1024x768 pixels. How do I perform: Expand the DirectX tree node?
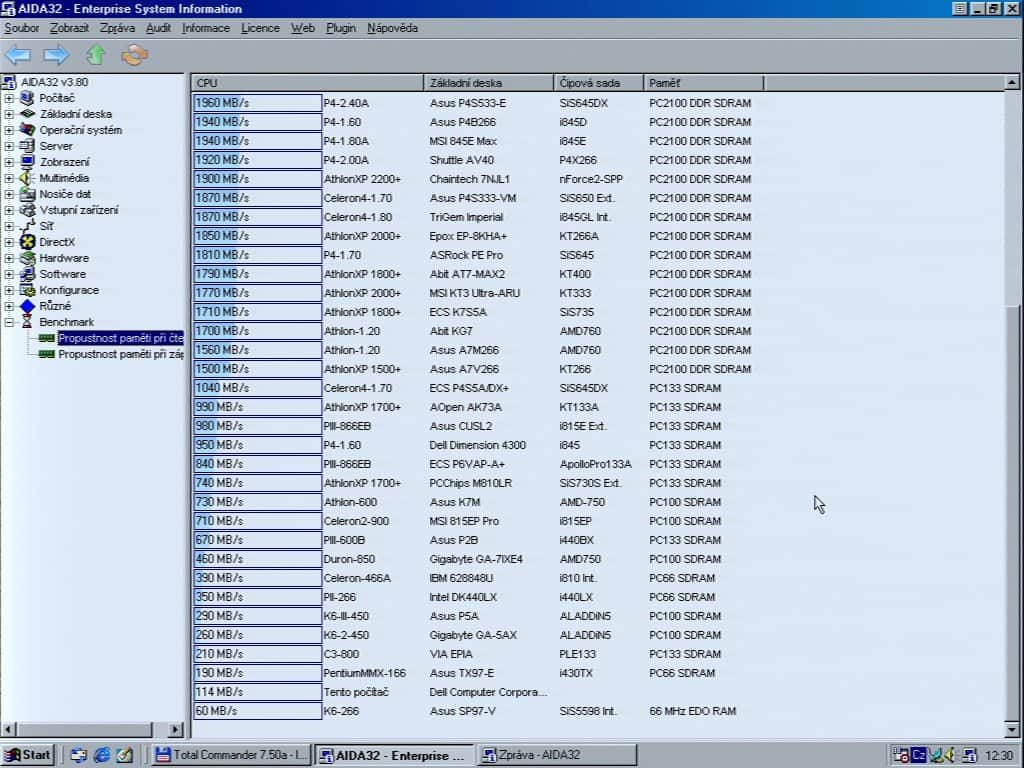tap(9, 242)
